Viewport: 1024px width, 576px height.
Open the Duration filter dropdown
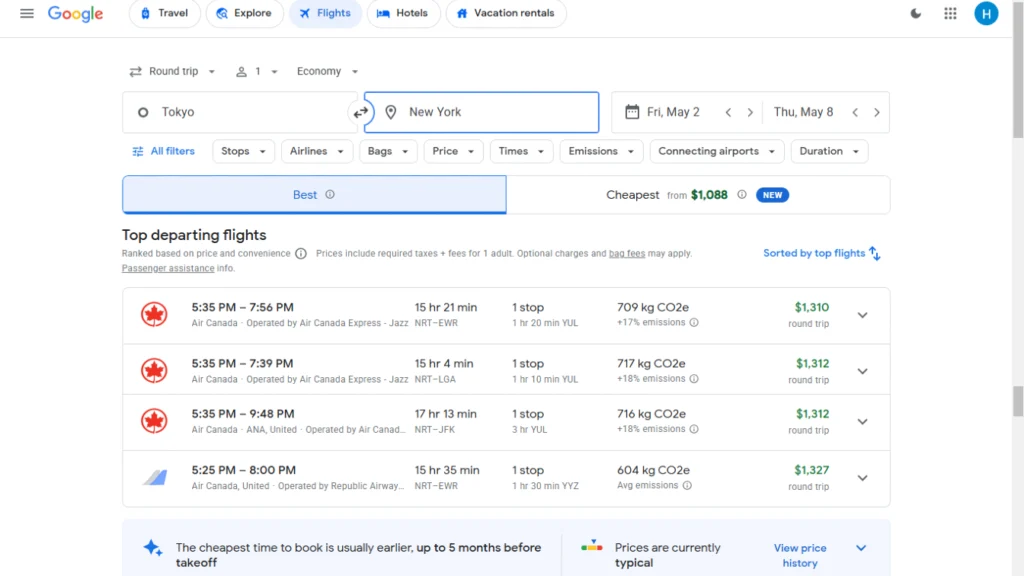pyautogui.click(x=829, y=151)
